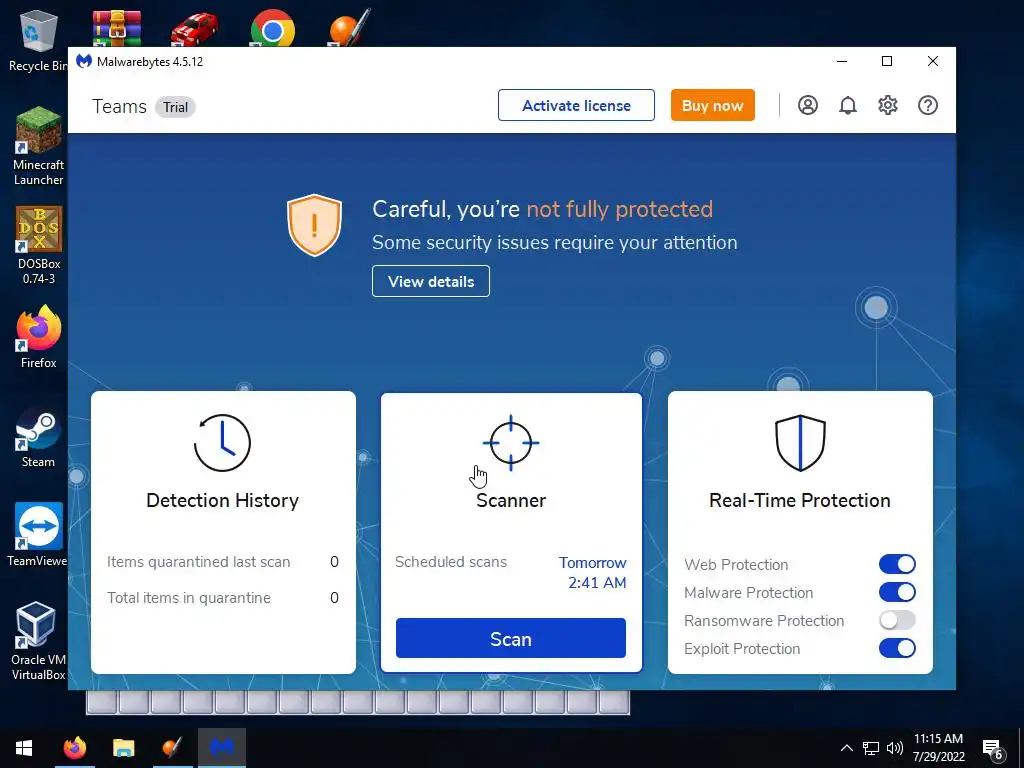Click 'Some security issues require your attention' text
1024x768 pixels.
point(554,242)
